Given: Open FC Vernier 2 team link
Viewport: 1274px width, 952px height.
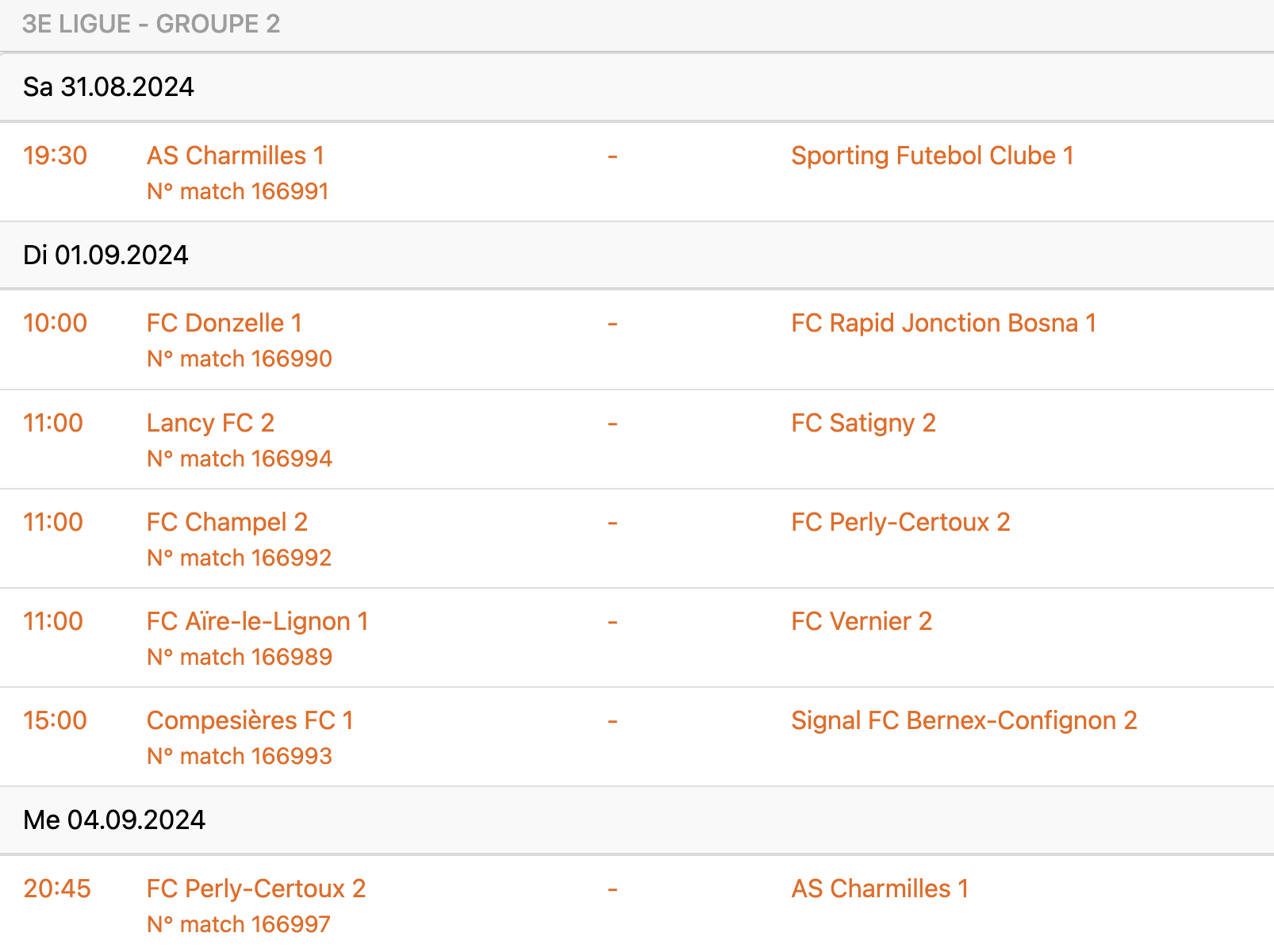Looking at the screenshot, I should click(x=861, y=621).
